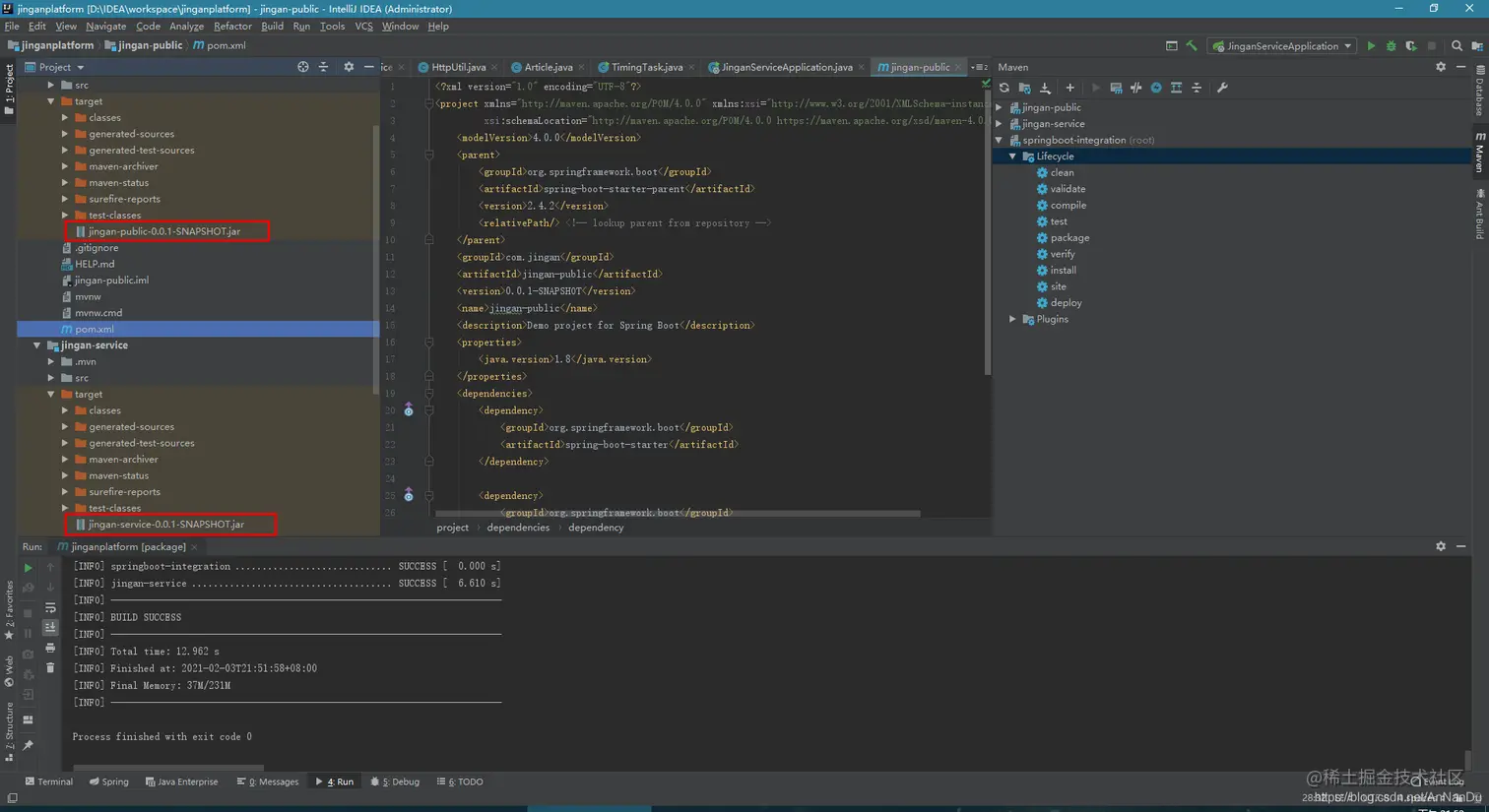Toggle soft-wrap in run console
The width and height of the screenshot is (1489, 812).
50,607
